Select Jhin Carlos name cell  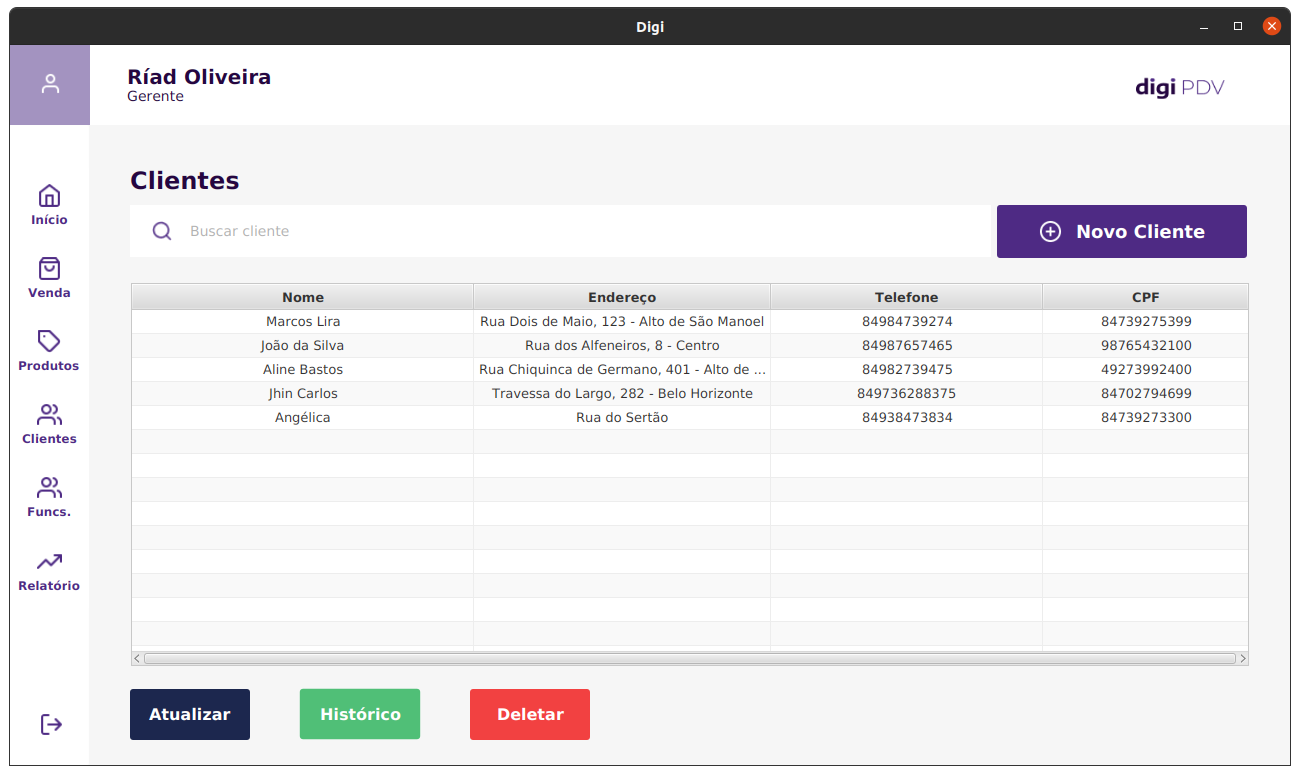(303, 393)
